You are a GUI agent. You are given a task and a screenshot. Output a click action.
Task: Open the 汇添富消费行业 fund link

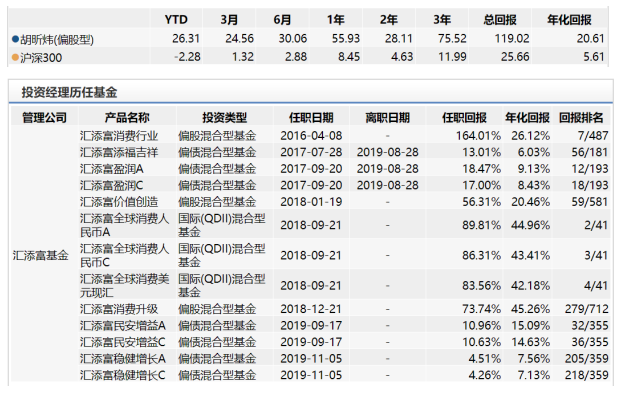[x=119, y=136]
